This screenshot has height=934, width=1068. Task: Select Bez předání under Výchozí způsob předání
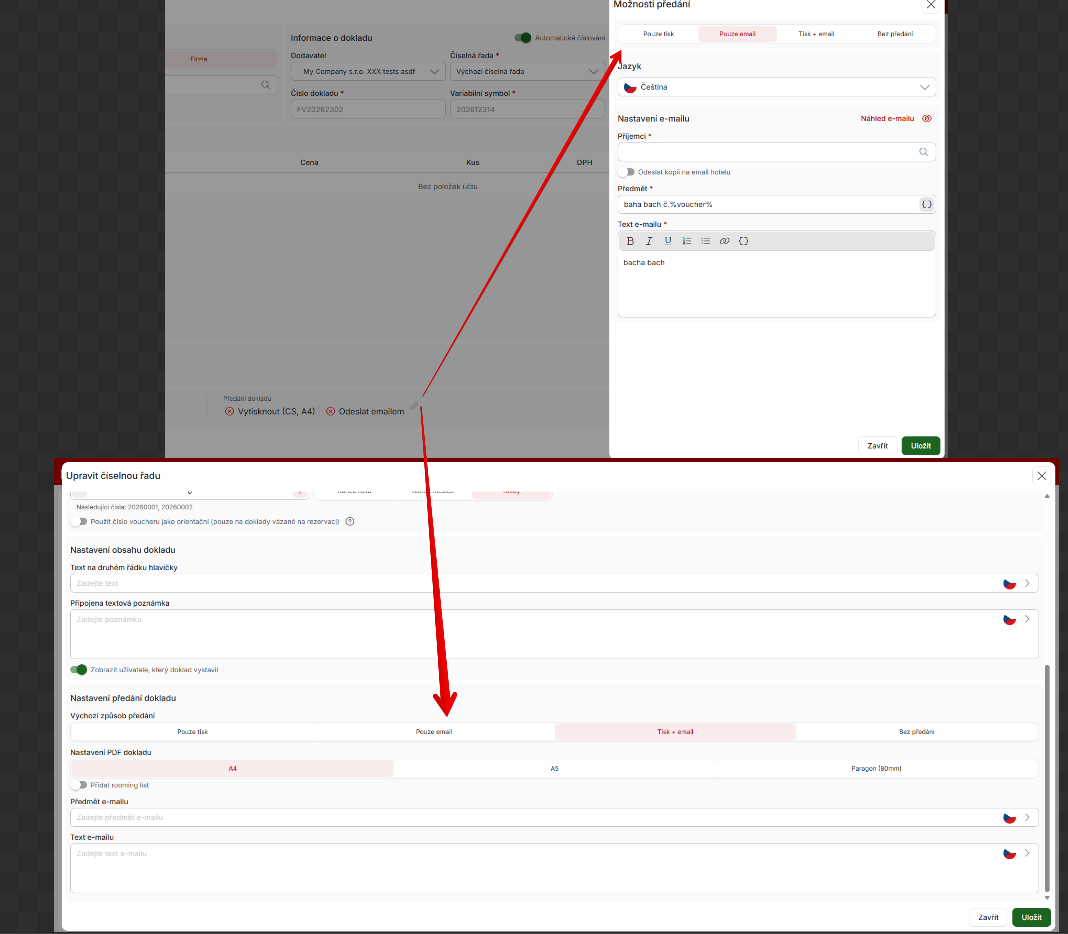(x=916, y=732)
